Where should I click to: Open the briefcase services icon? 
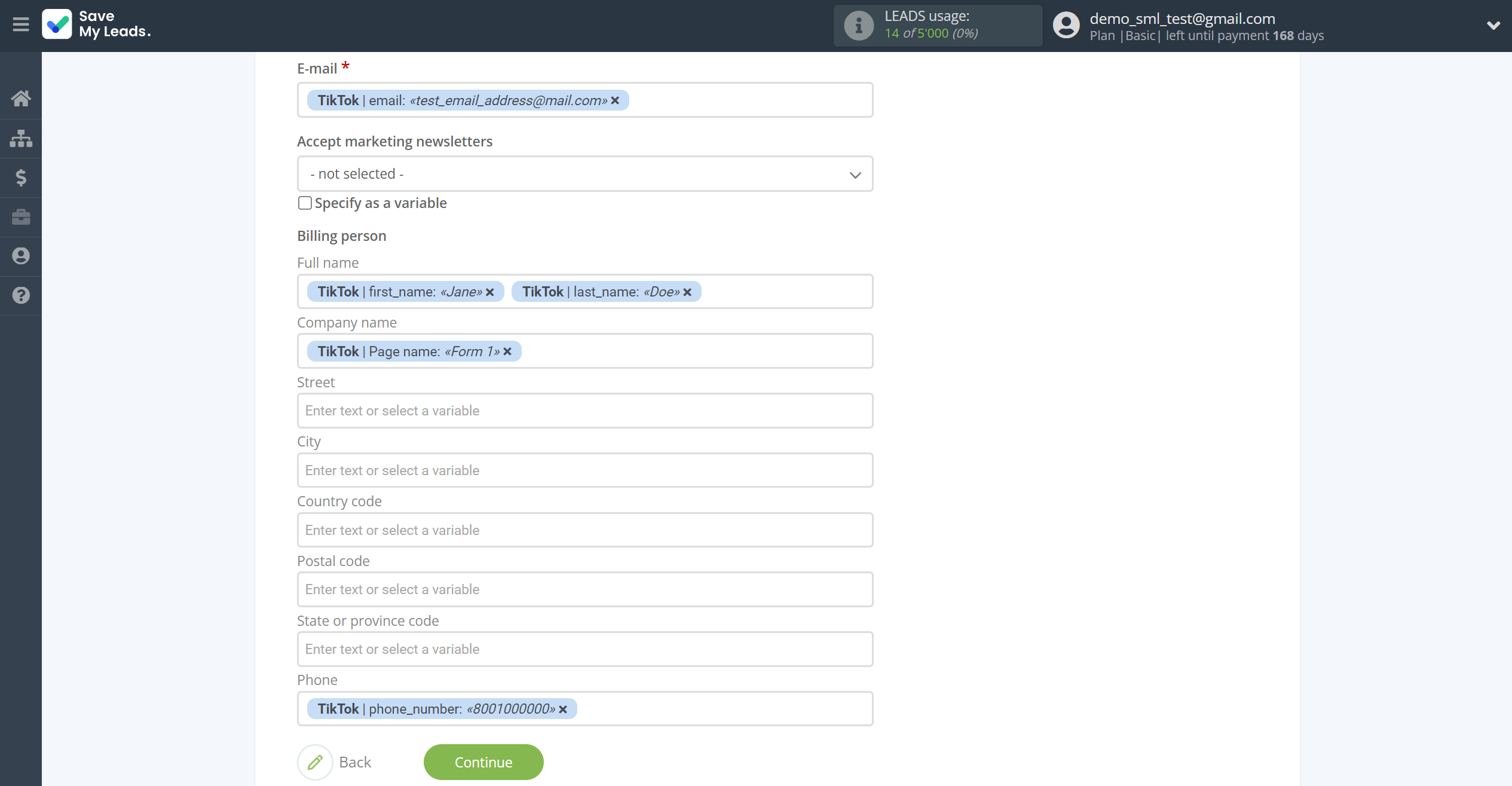21,217
